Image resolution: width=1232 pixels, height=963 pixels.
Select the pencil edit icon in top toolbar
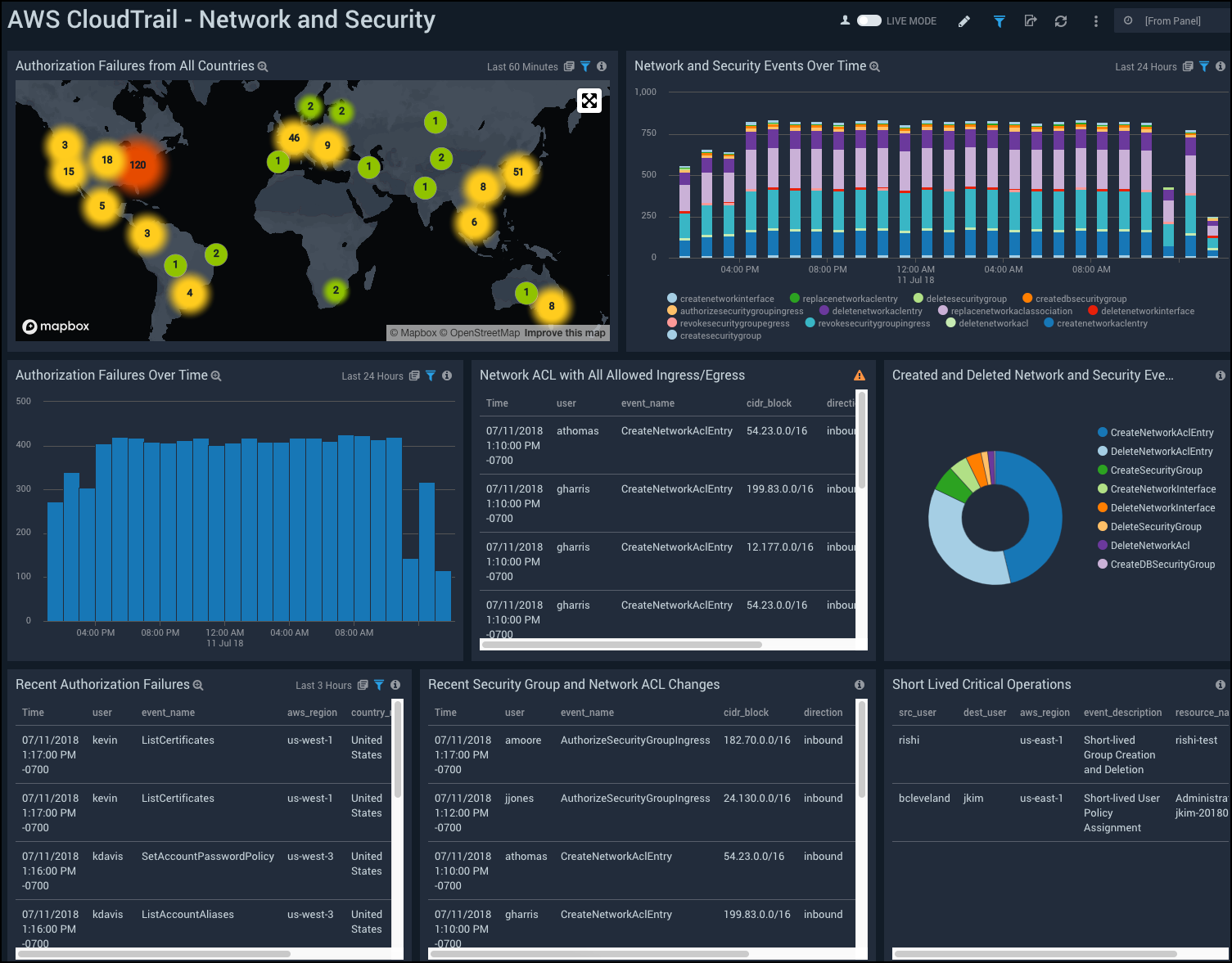pyautogui.click(x=964, y=20)
